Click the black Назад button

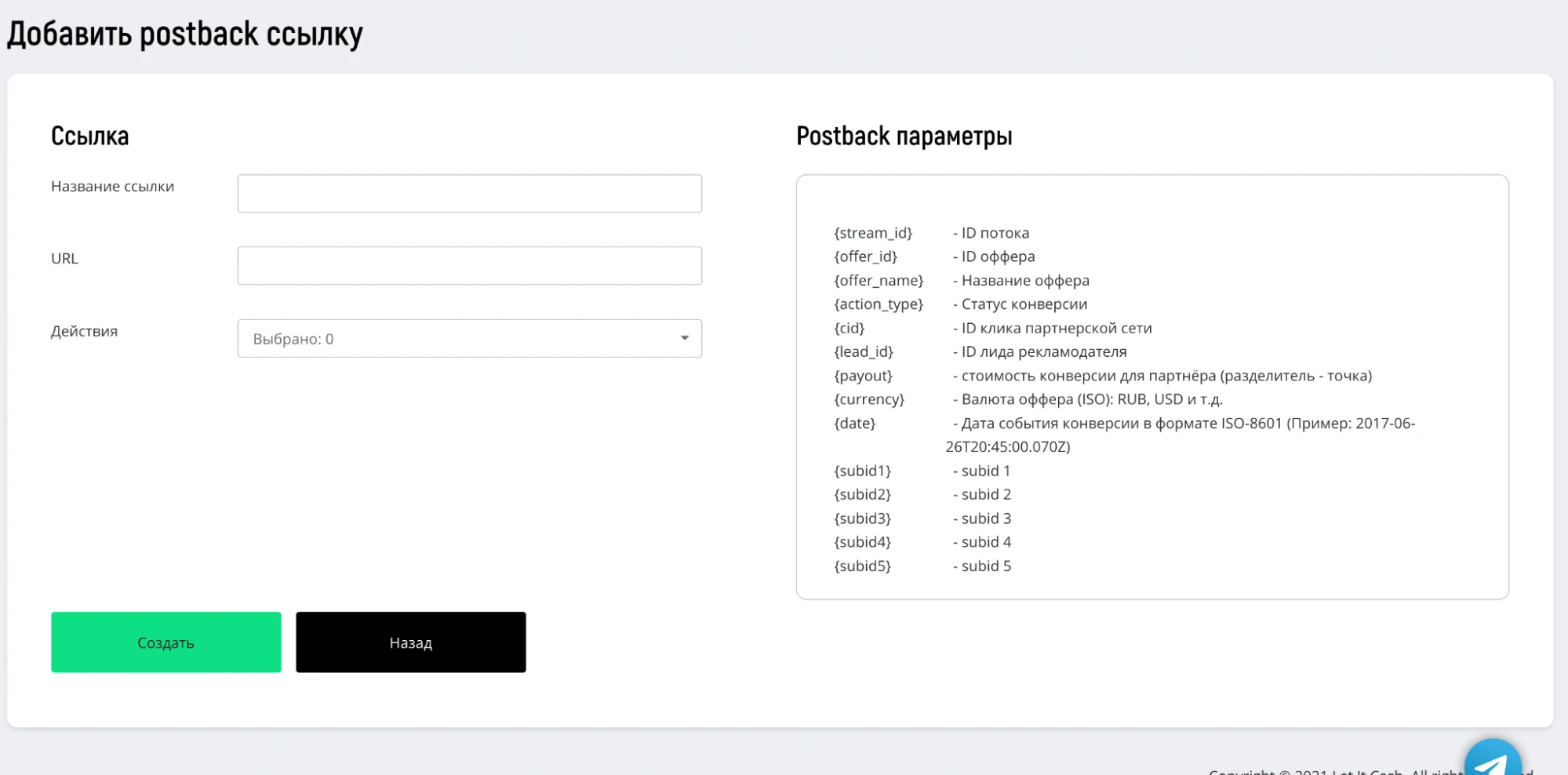410,642
